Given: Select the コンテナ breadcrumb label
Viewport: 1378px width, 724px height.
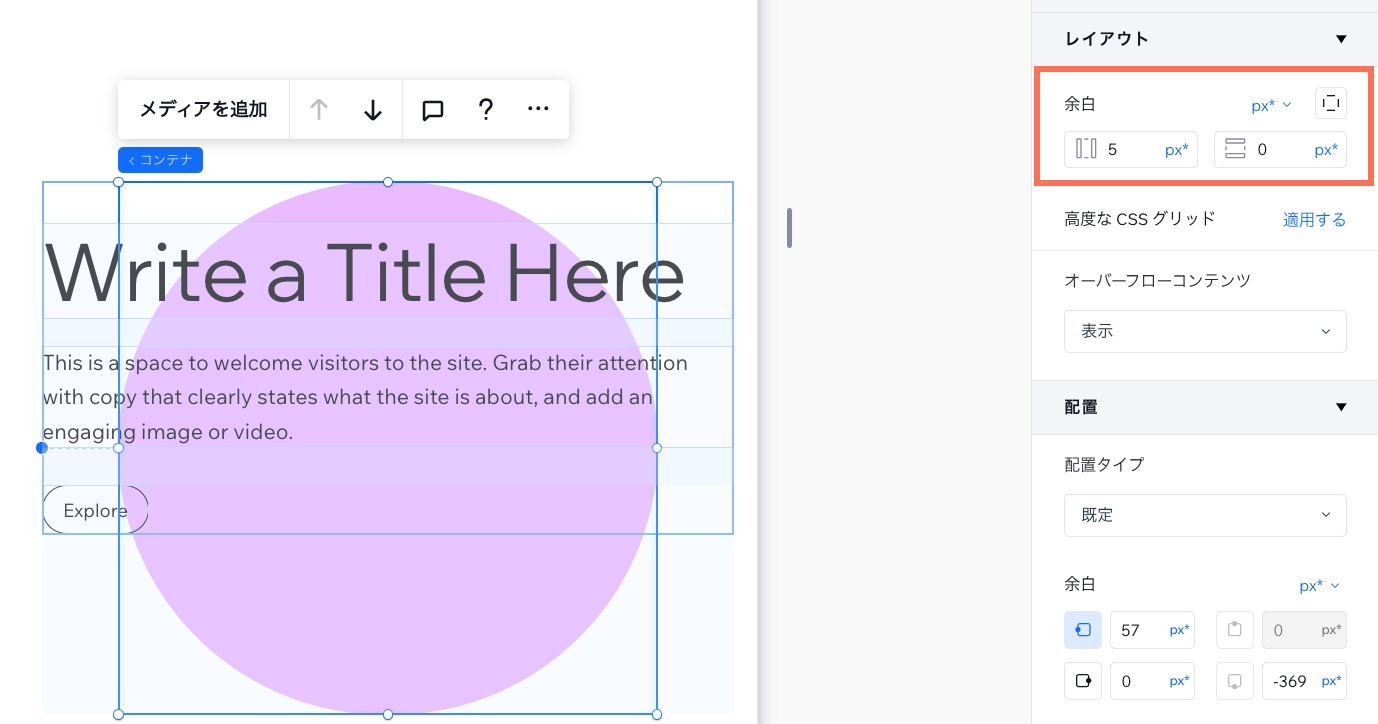Looking at the screenshot, I should (160, 160).
